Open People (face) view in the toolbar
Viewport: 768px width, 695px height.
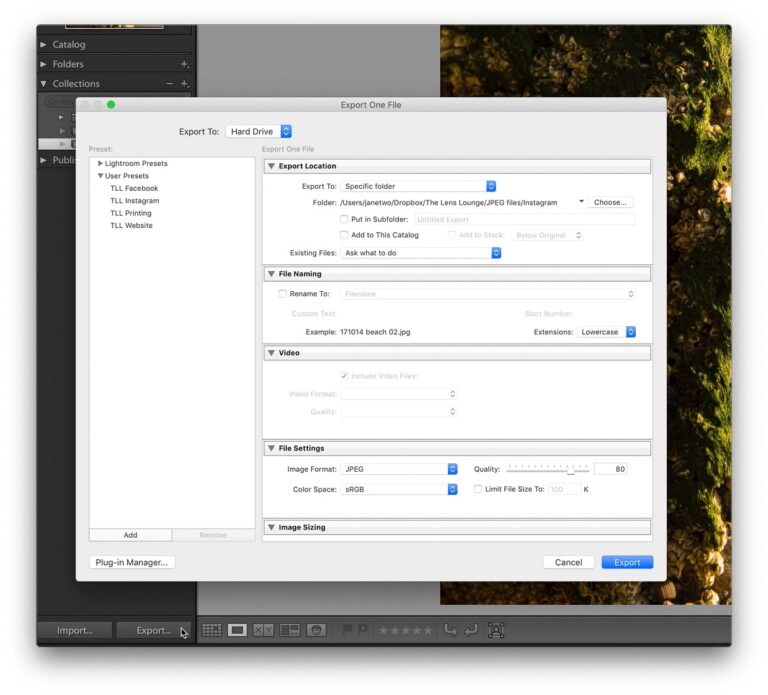(316, 630)
